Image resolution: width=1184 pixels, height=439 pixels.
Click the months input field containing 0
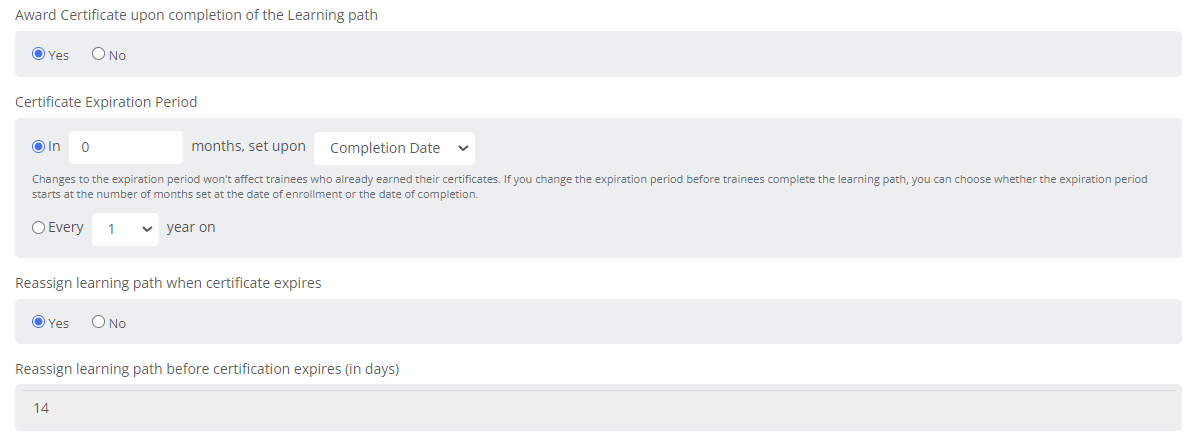pos(126,147)
